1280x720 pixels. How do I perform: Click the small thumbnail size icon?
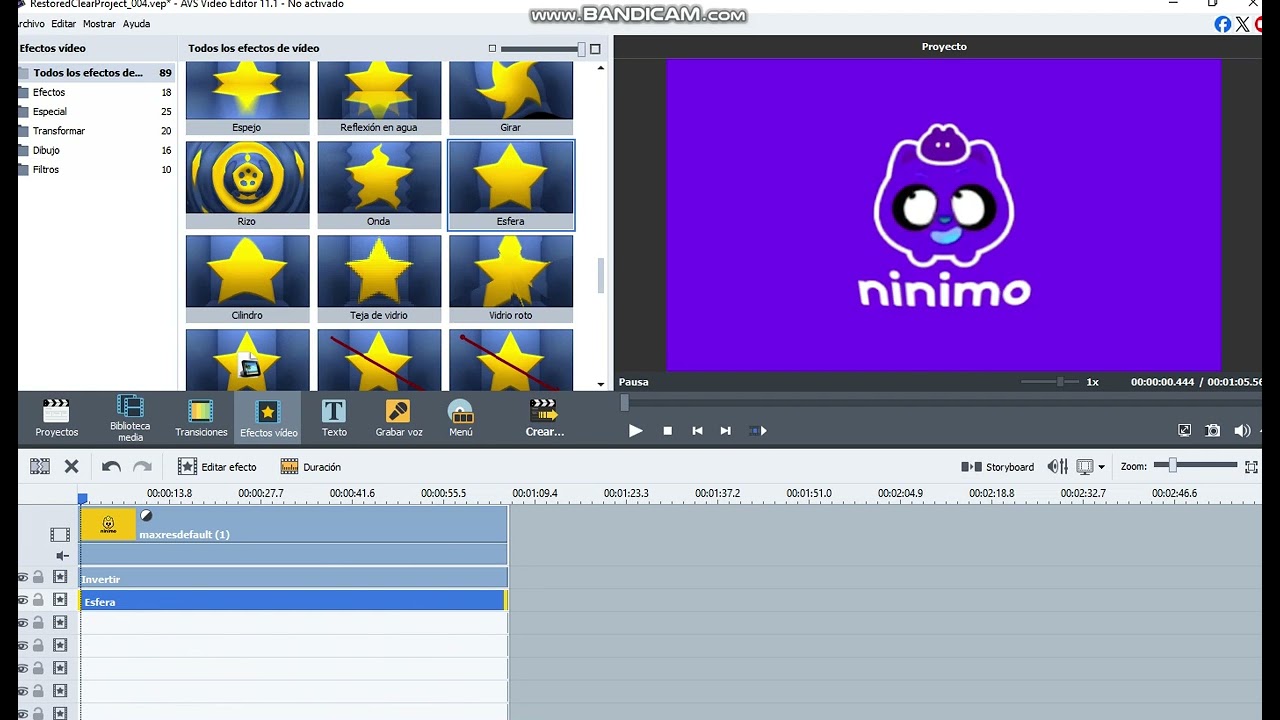492,48
